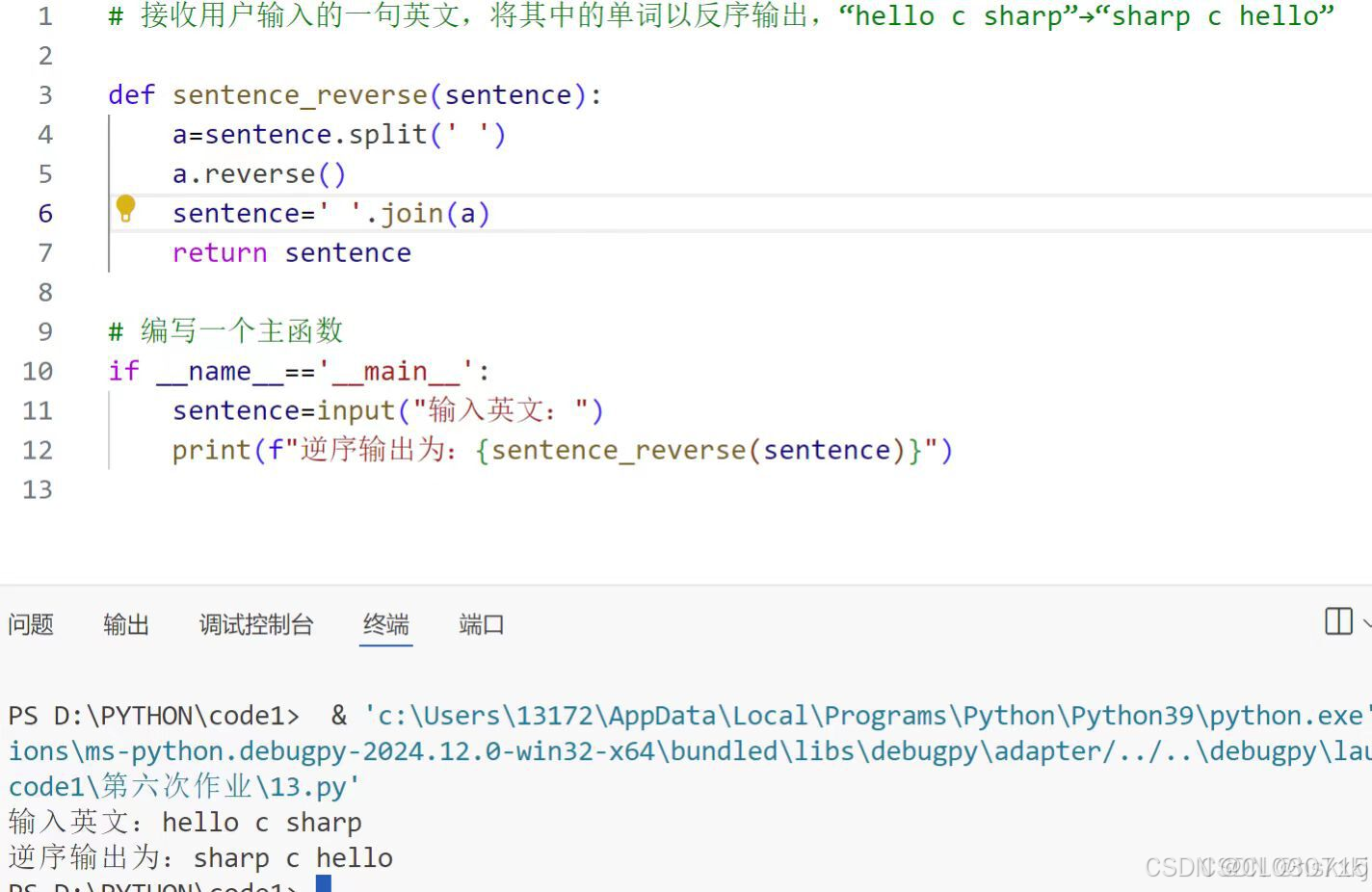
Task: Click terminal output 'sharp c hello'
Action: pos(293,858)
